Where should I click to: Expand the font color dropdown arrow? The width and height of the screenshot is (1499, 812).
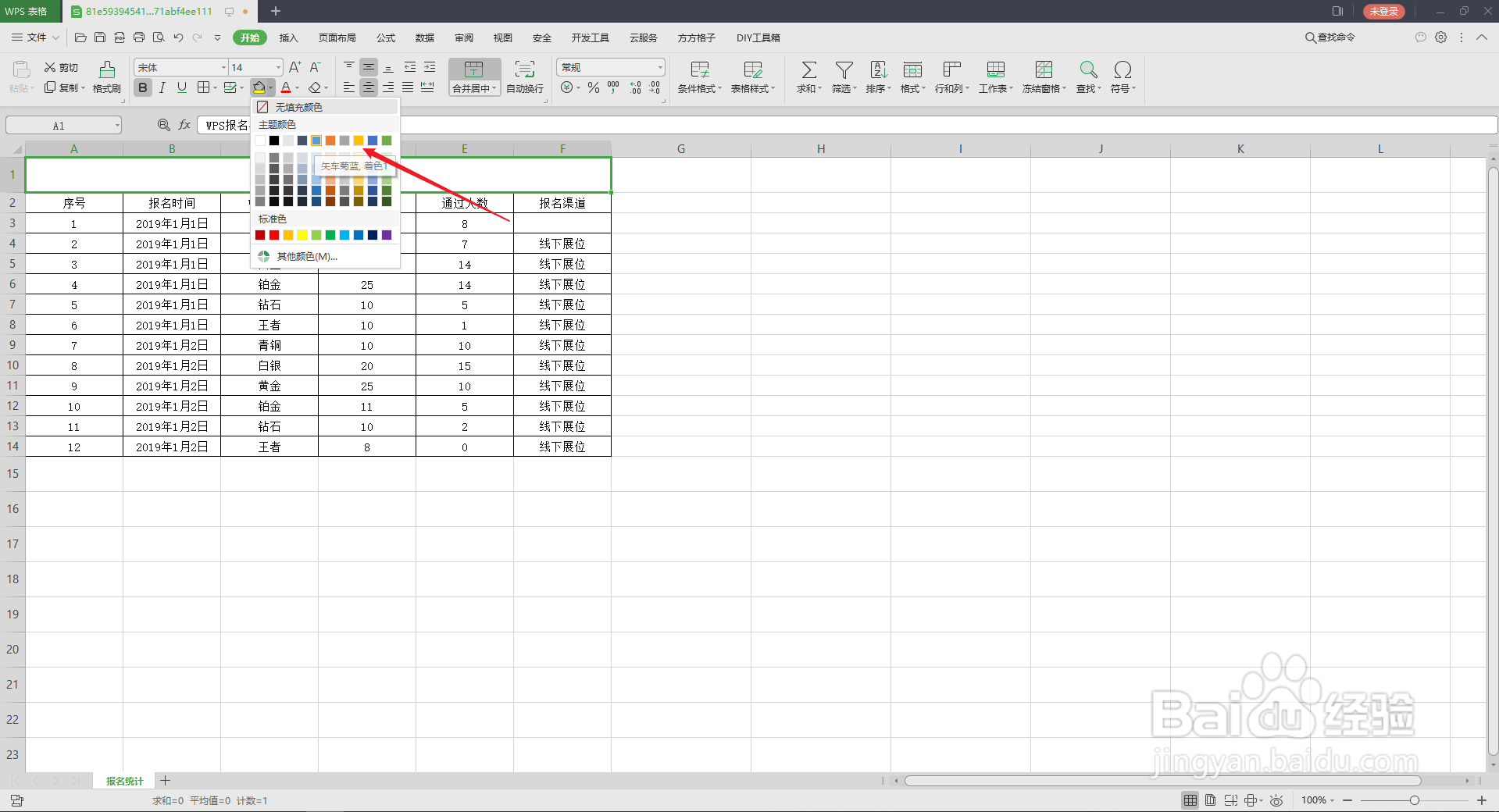pos(298,88)
